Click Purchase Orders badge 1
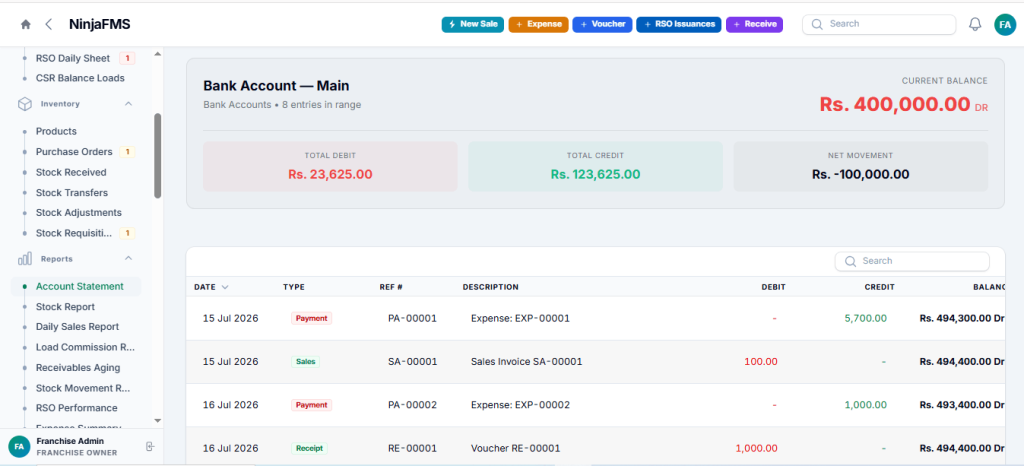The image size is (1024, 466). [x=128, y=151]
